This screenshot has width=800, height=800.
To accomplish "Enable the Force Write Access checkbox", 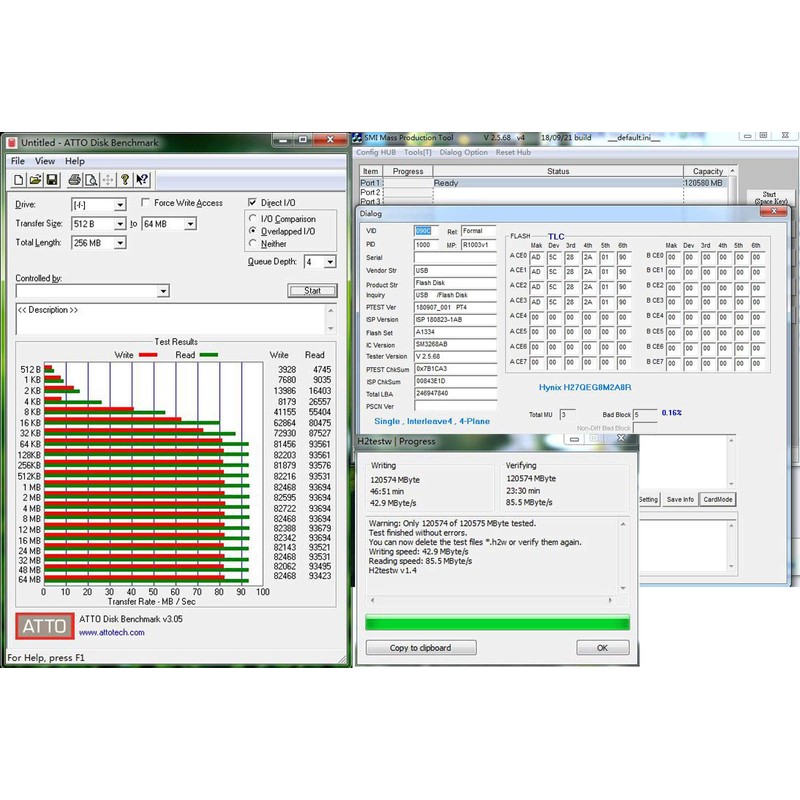I will tap(146, 203).
